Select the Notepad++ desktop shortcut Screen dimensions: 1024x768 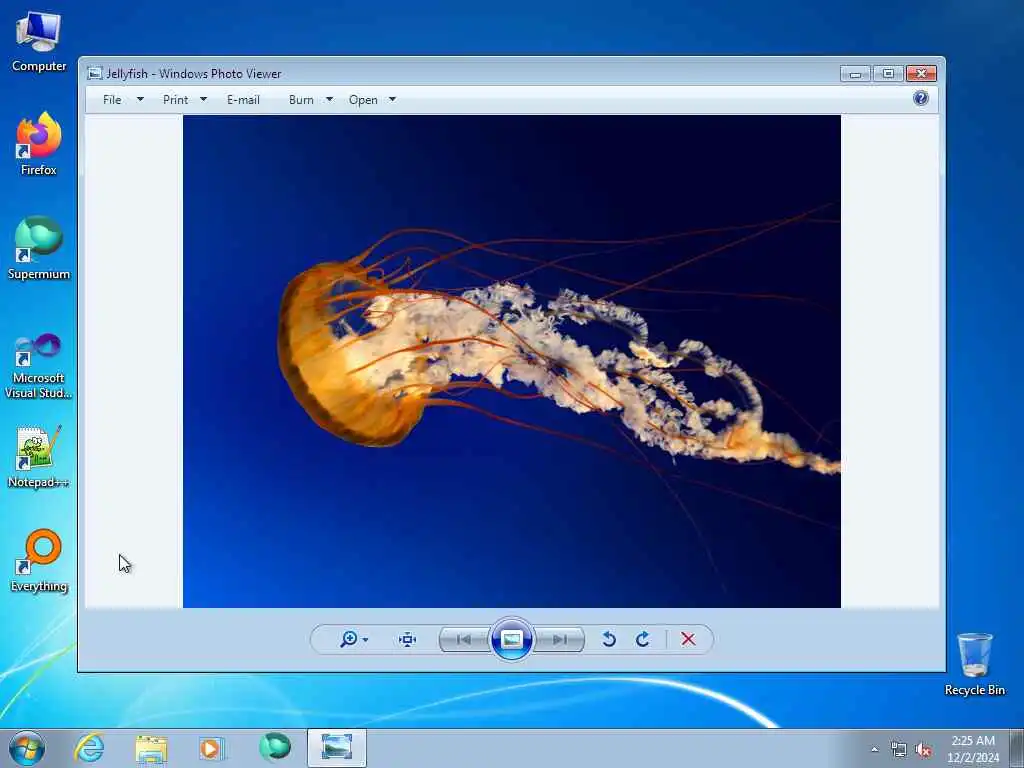[39, 456]
